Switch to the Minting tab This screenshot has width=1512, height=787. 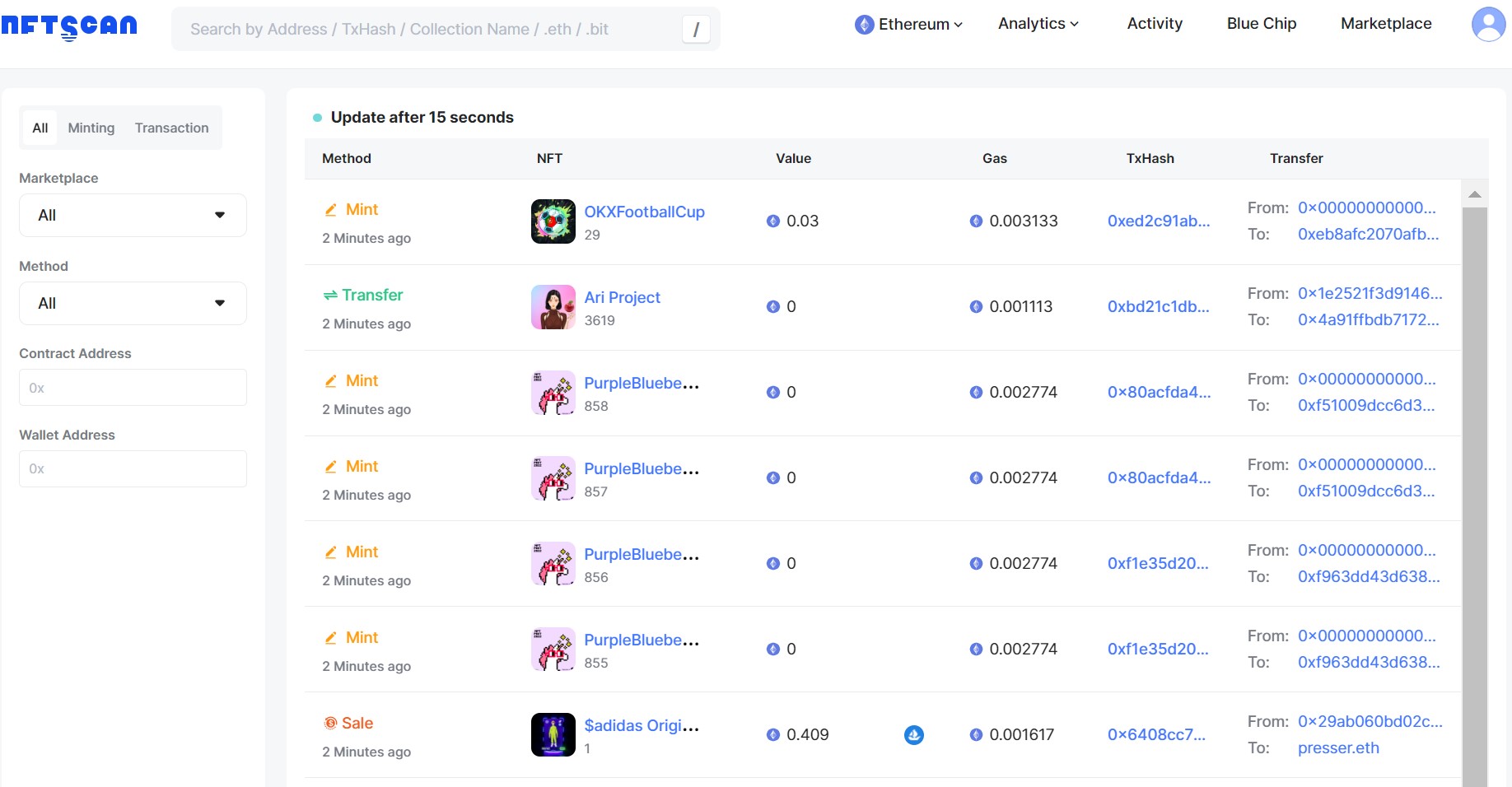click(91, 128)
